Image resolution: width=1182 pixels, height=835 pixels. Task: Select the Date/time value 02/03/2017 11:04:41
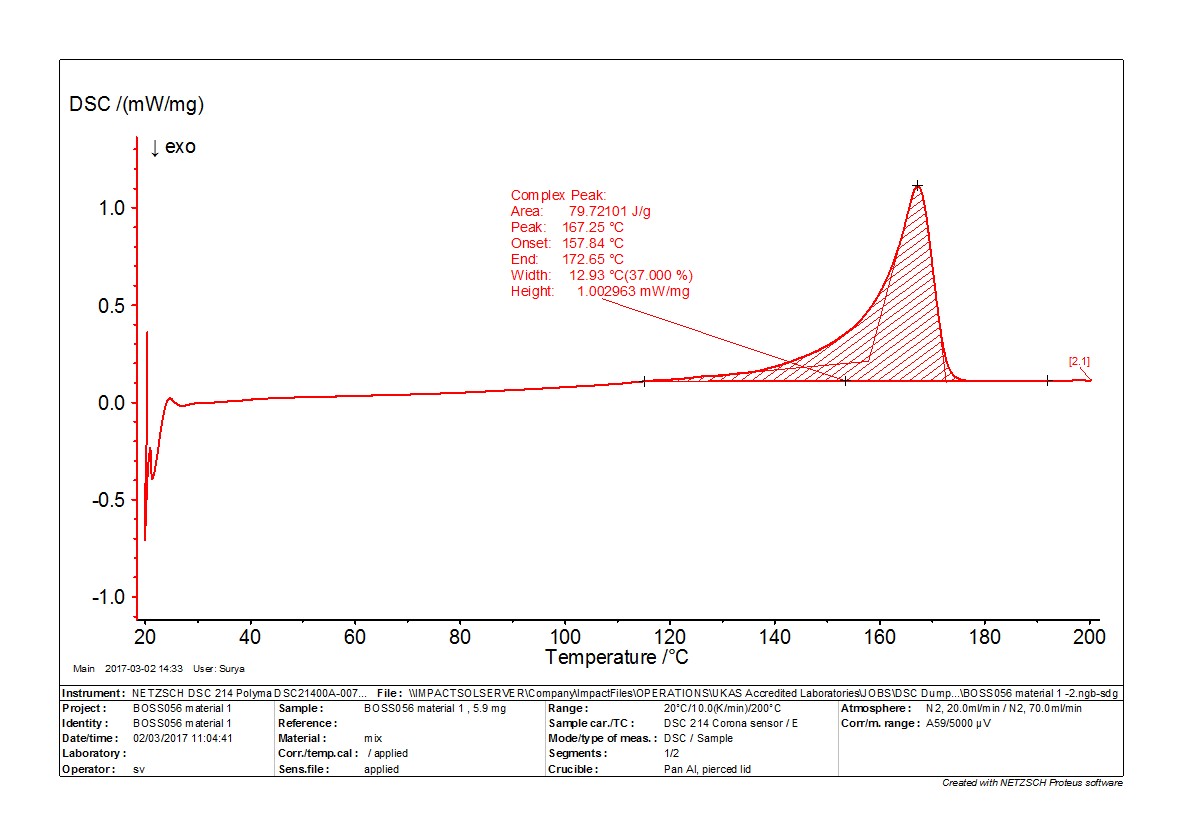point(182,739)
